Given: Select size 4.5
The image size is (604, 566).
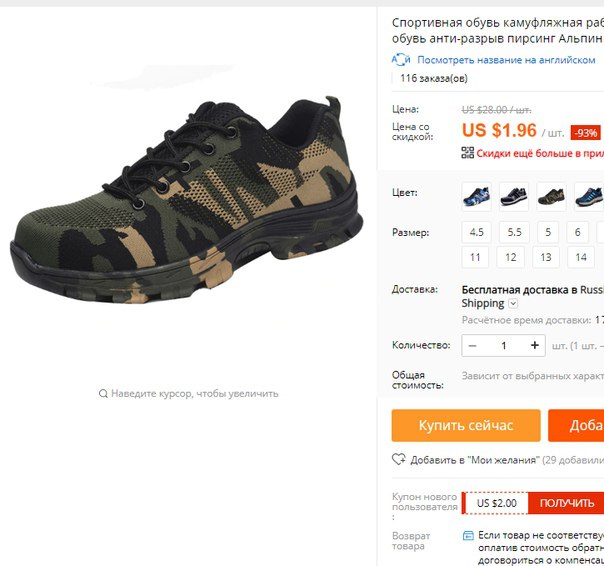Looking at the screenshot, I should [x=476, y=232].
